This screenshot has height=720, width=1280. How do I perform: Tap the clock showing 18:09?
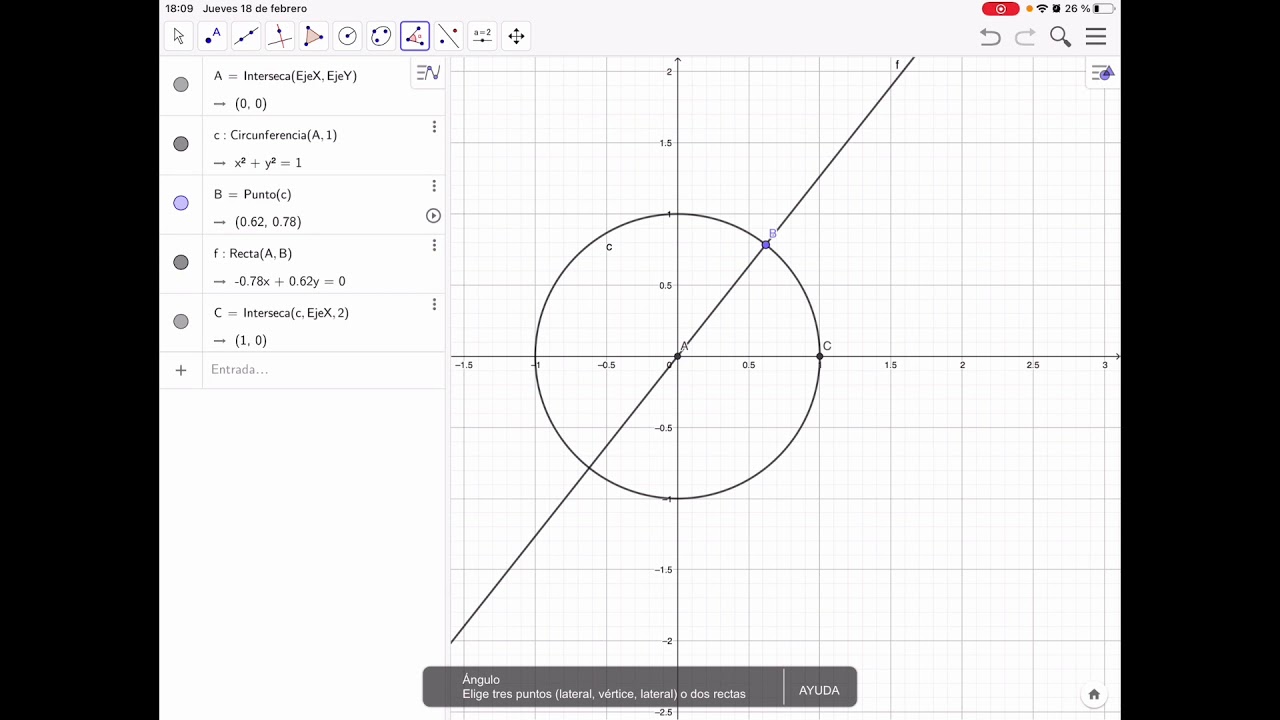[179, 9]
